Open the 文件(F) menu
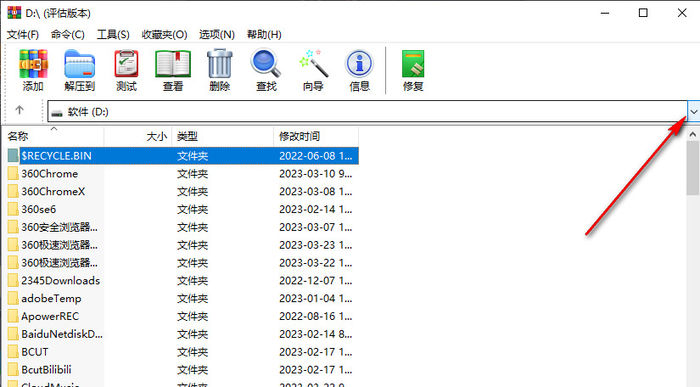The width and height of the screenshot is (700, 387). point(22,34)
